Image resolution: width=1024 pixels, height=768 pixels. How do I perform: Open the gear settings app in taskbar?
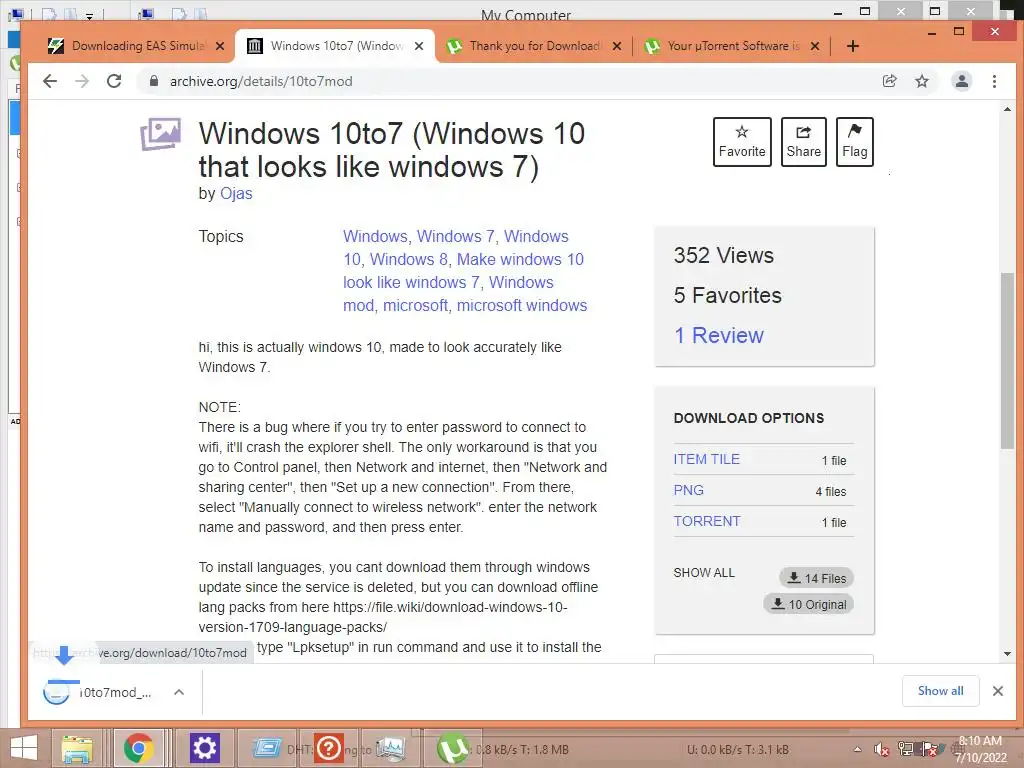coord(204,748)
